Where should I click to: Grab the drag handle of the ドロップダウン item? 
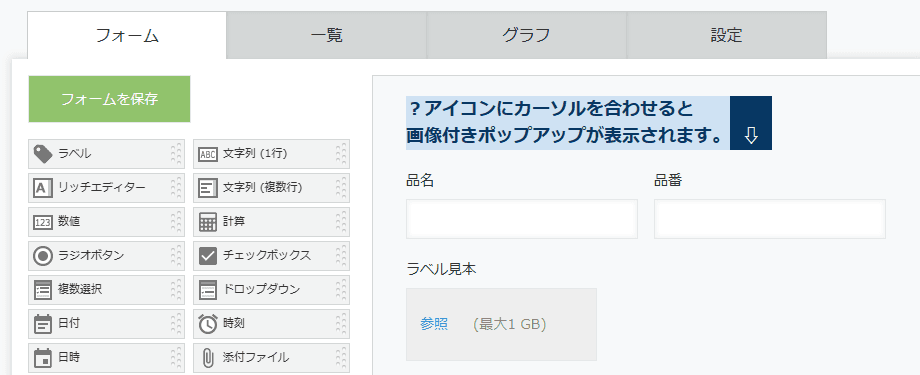pyautogui.click(x=340, y=290)
